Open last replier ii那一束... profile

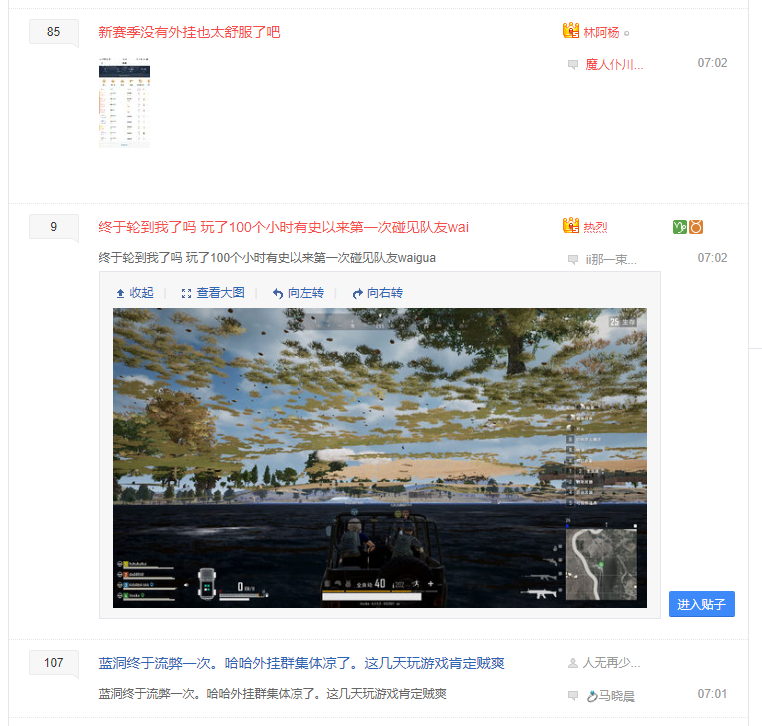click(611, 259)
